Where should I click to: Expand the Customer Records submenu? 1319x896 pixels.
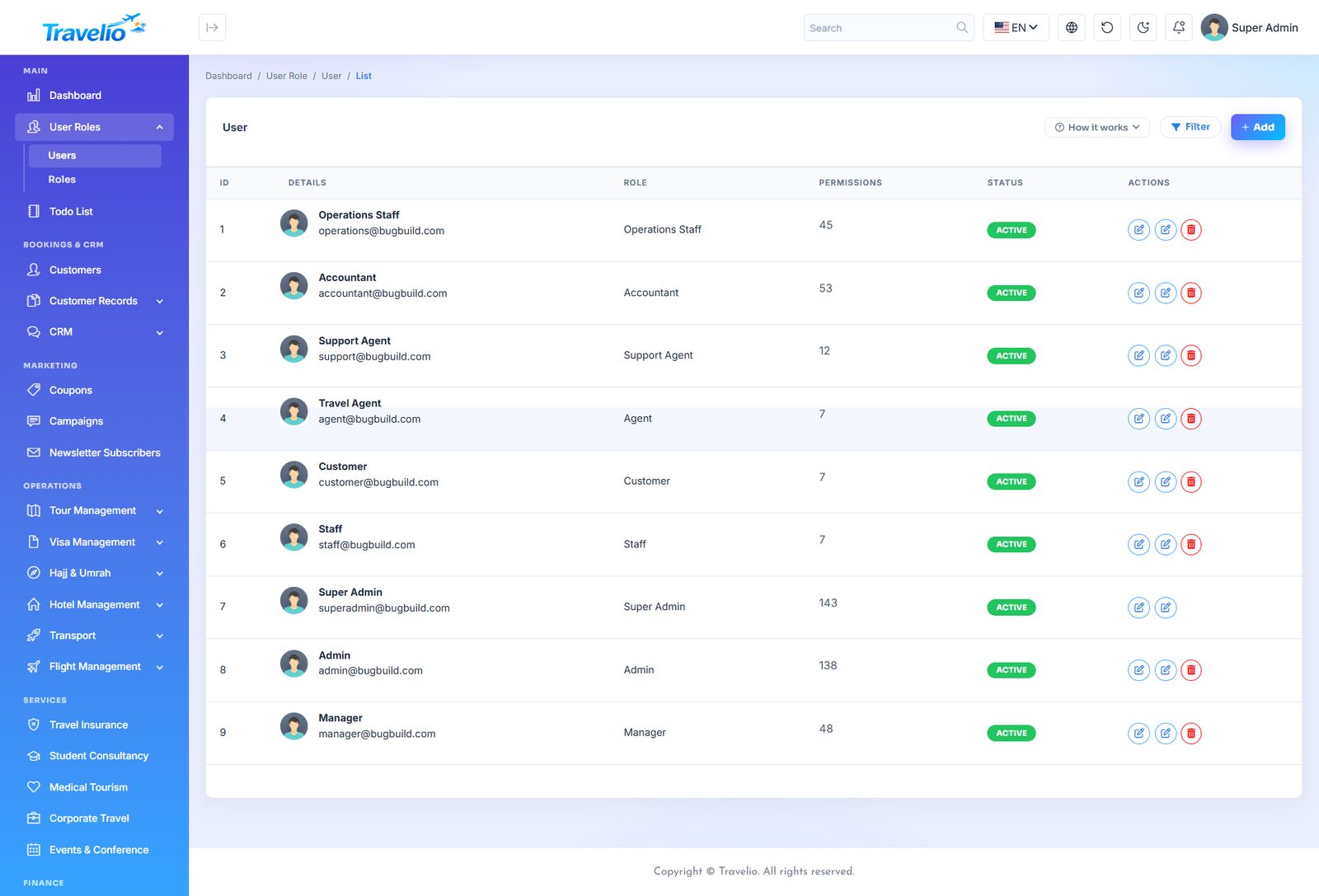(x=160, y=302)
